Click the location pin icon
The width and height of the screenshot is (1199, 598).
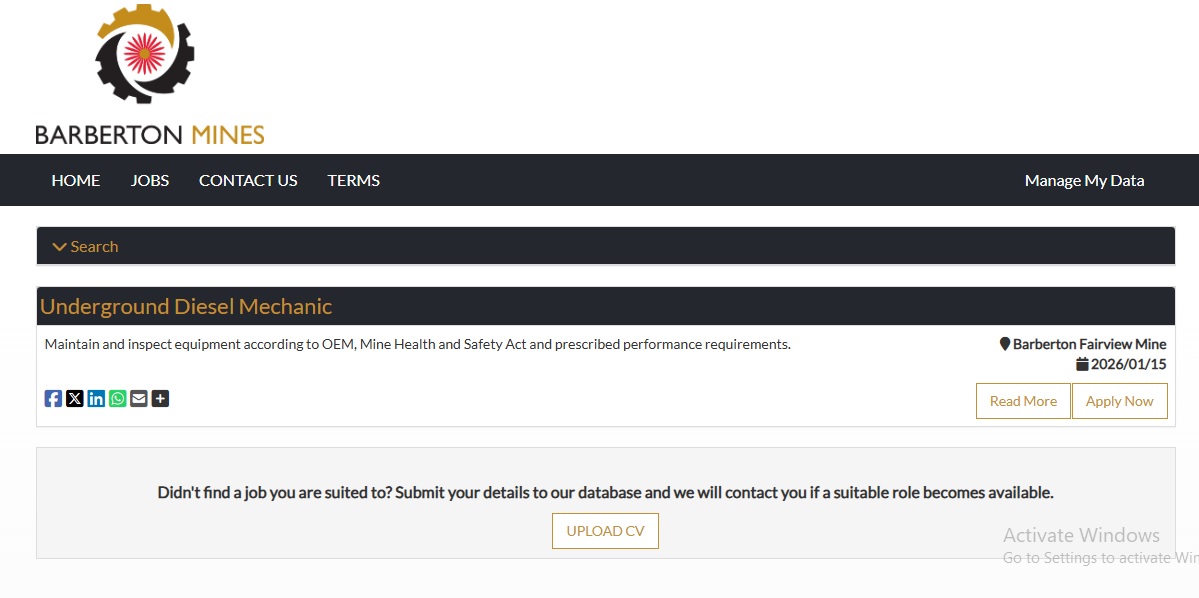1005,344
